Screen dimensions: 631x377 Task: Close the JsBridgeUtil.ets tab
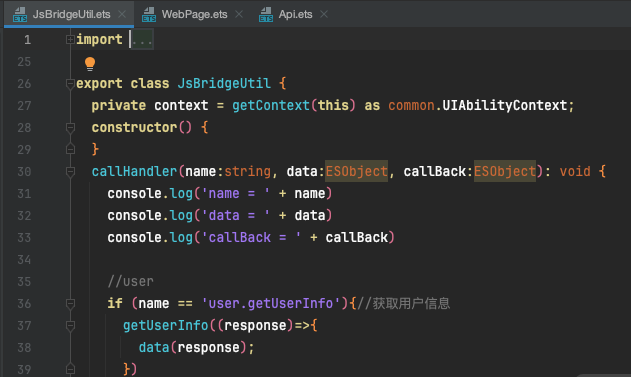point(122,14)
